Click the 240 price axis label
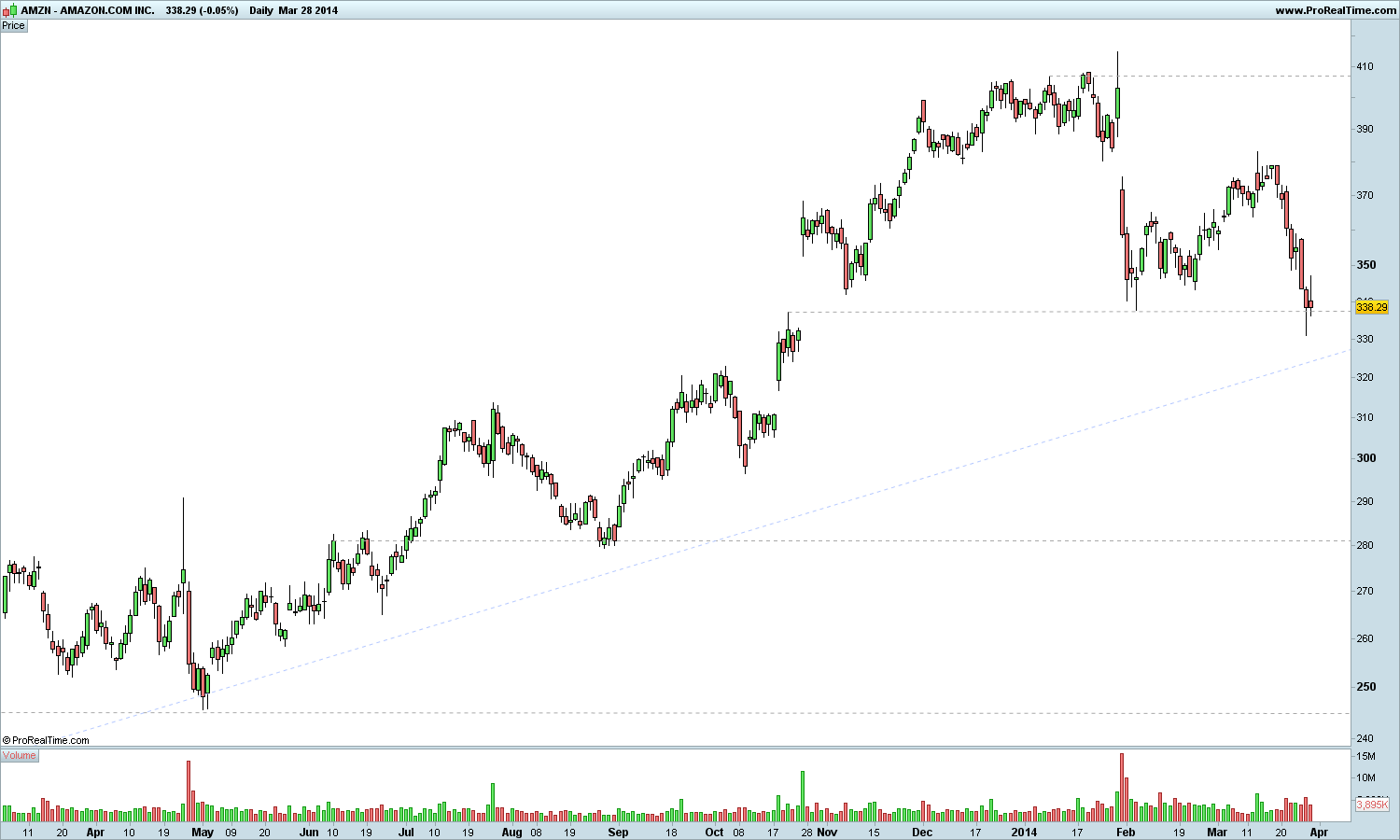Screen dimensions: 1400x840 [1365, 738]
